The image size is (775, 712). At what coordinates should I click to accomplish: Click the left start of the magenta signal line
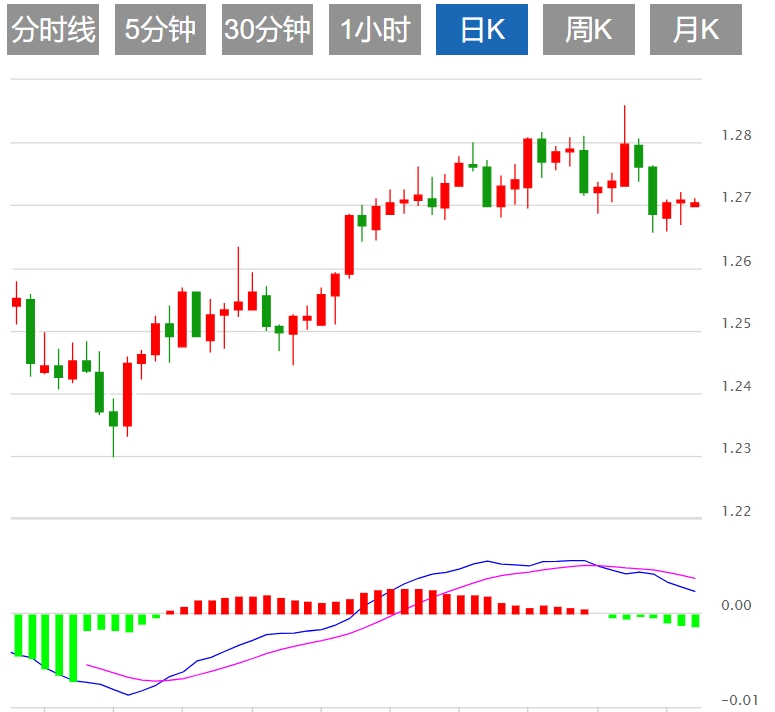(88, 664)
